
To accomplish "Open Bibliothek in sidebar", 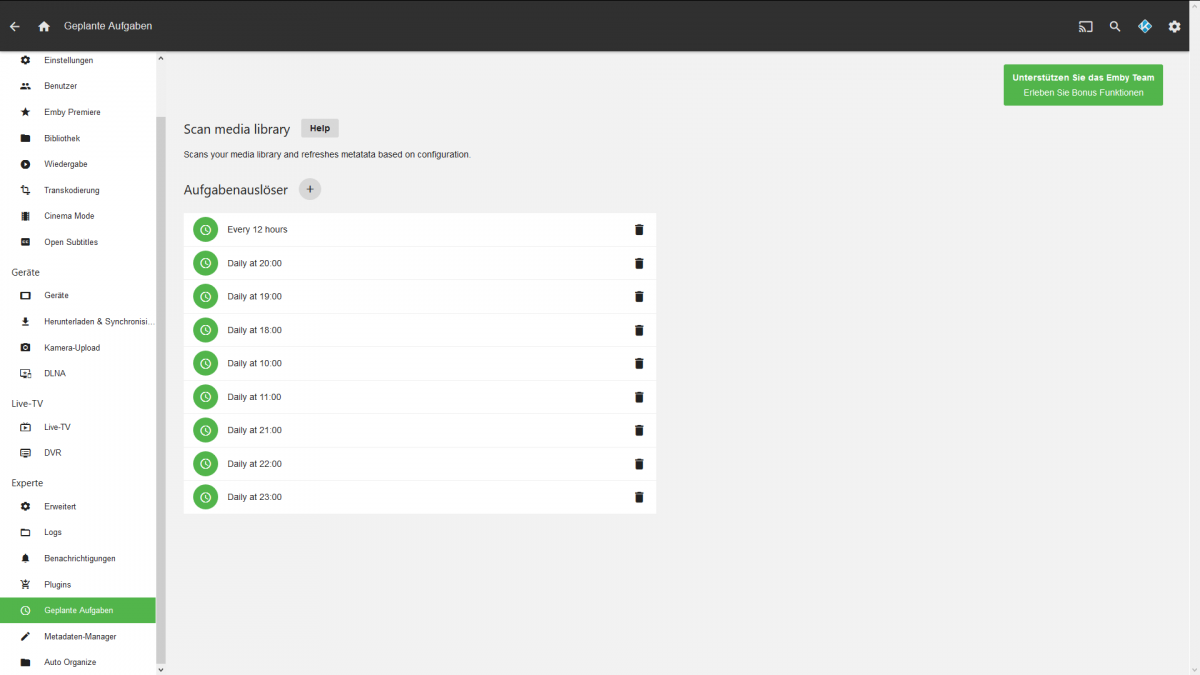I will coord(78,138).
